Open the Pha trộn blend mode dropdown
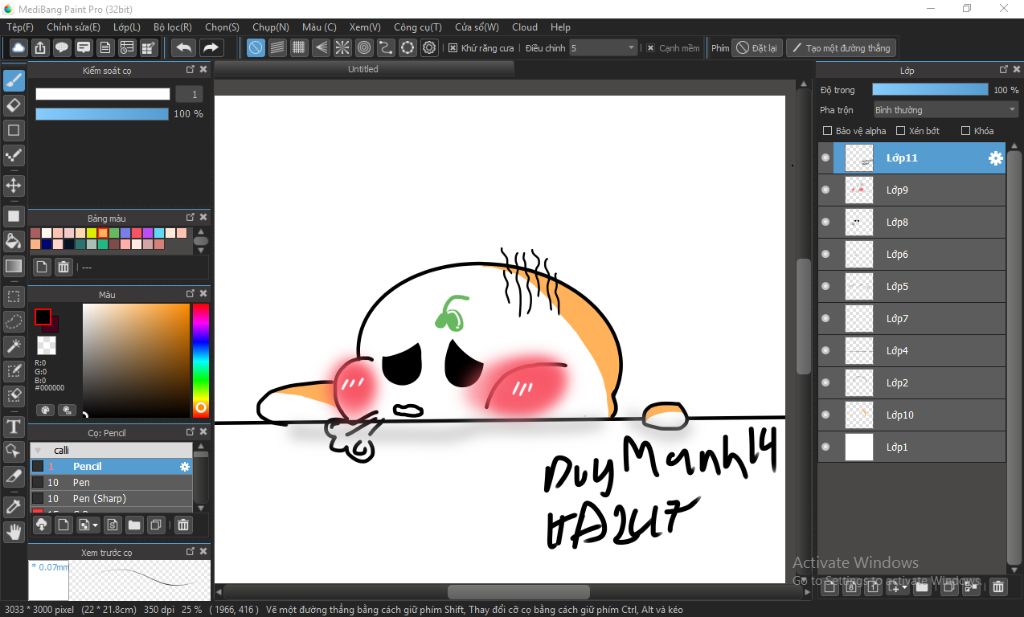 [944, 110]
